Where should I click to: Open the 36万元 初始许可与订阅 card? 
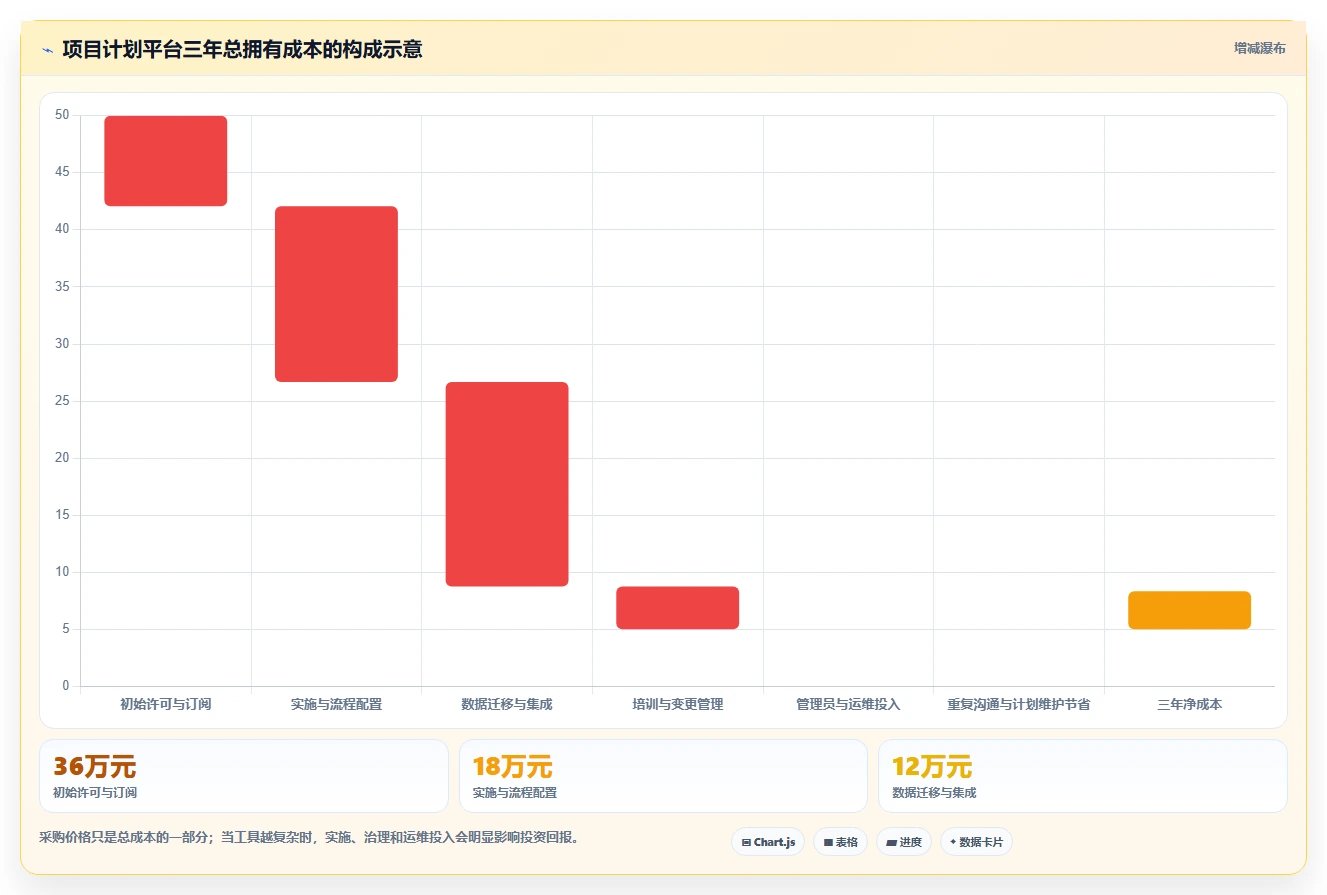244,776
